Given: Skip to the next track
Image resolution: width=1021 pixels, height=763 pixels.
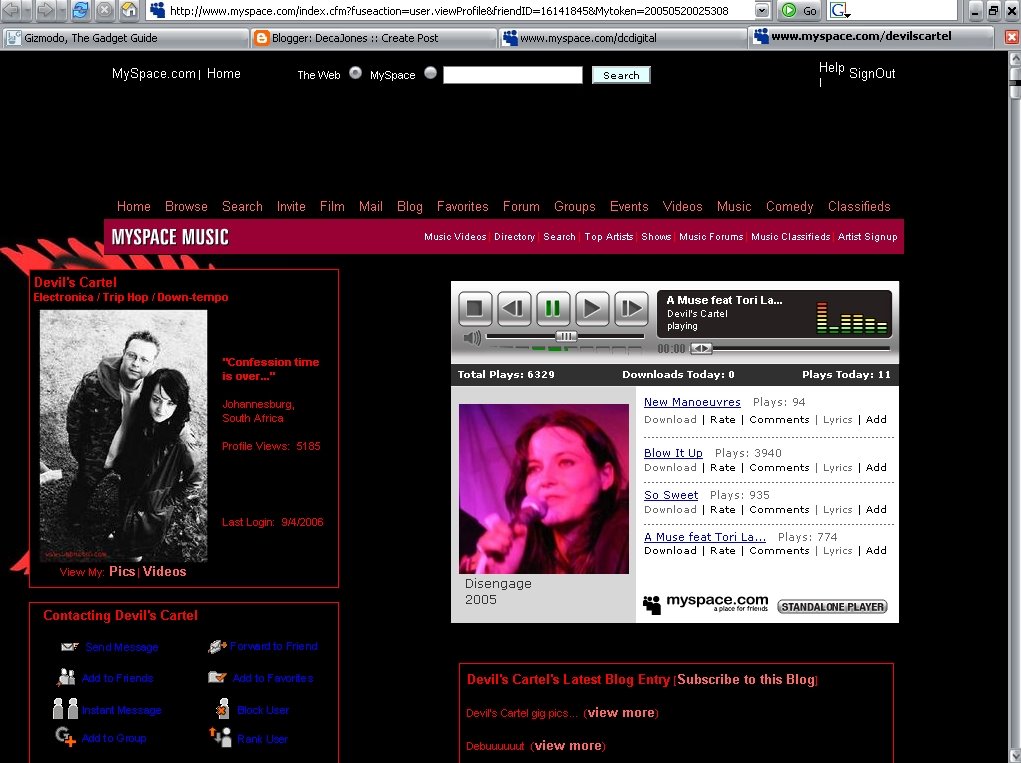Looking at the screenshot, I should point(631,308).
